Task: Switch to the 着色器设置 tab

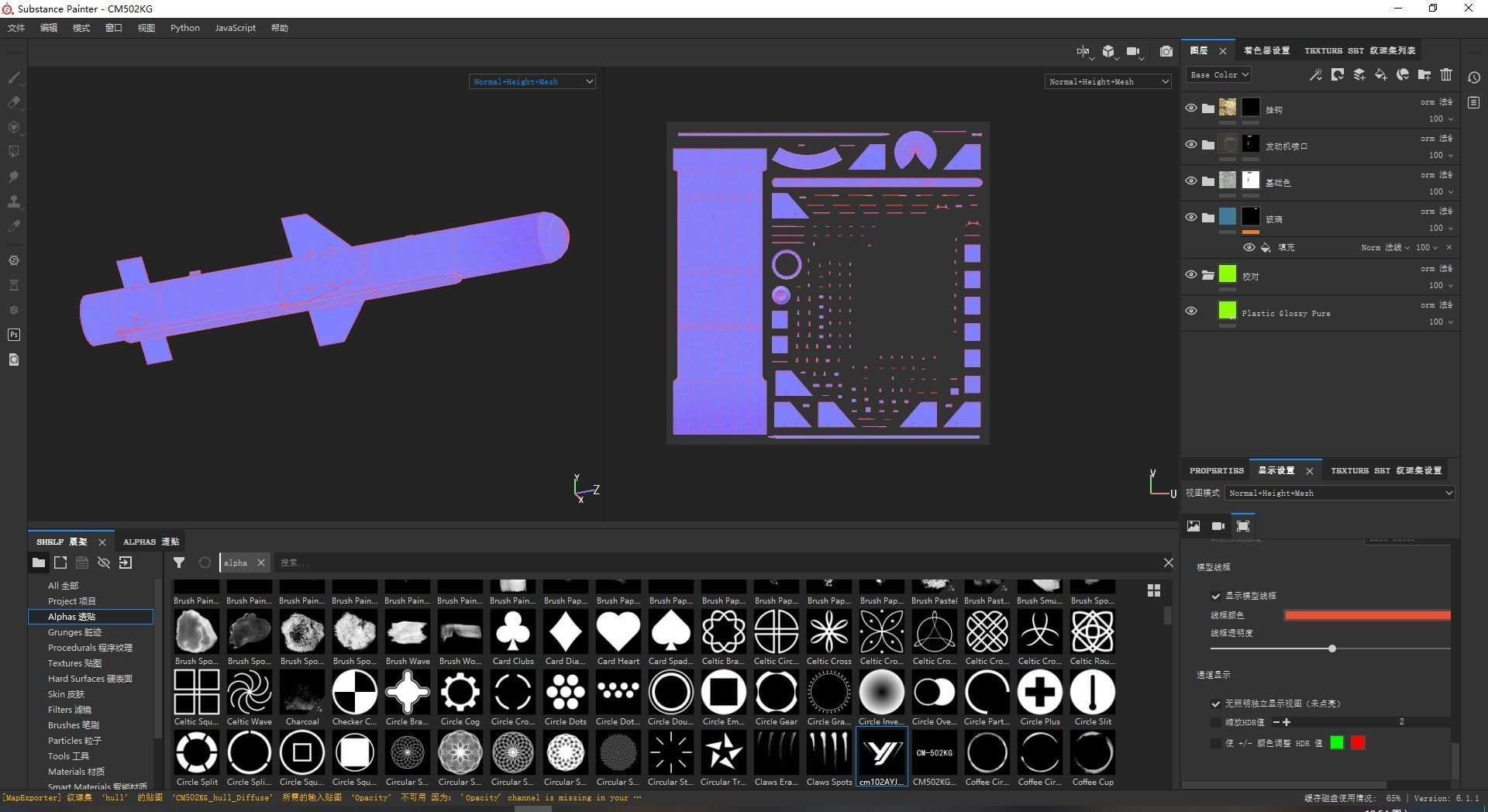Action: 1266,50
